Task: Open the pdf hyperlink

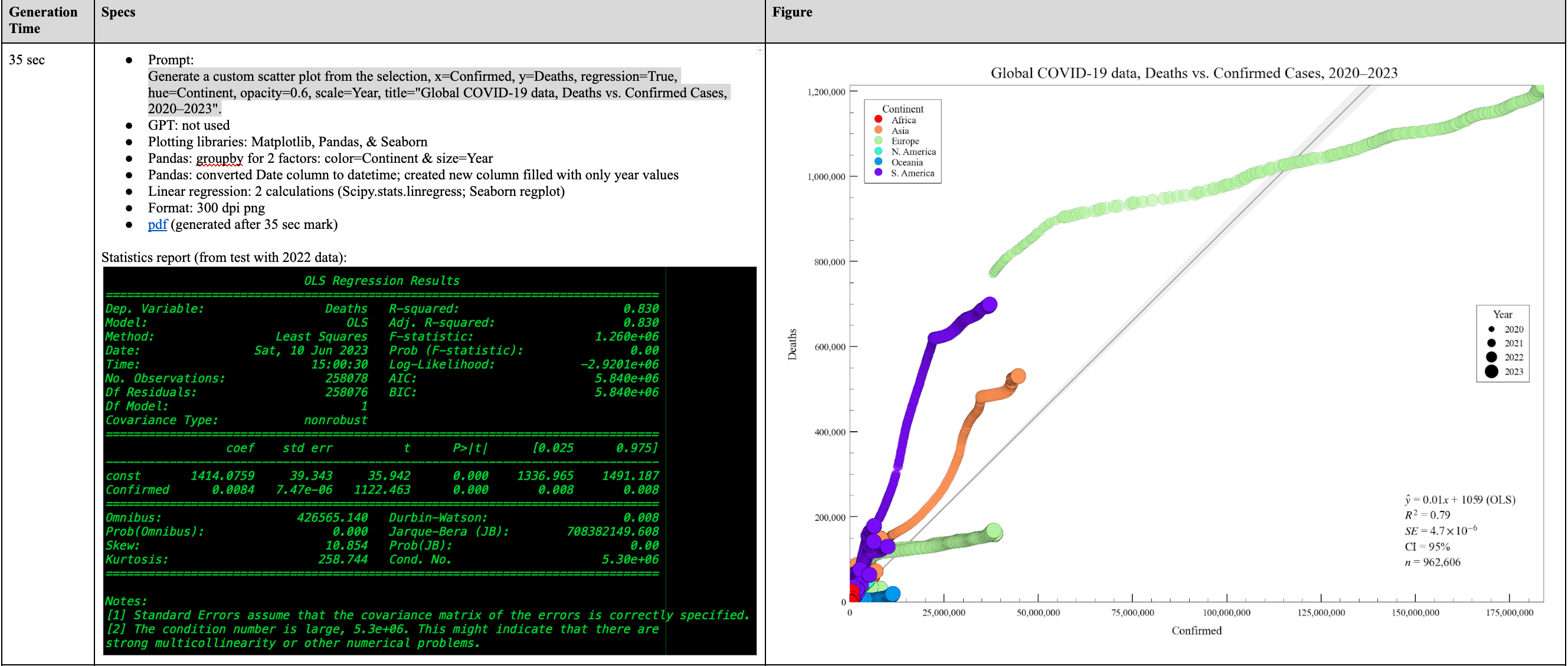Action: tap(157, 224)
